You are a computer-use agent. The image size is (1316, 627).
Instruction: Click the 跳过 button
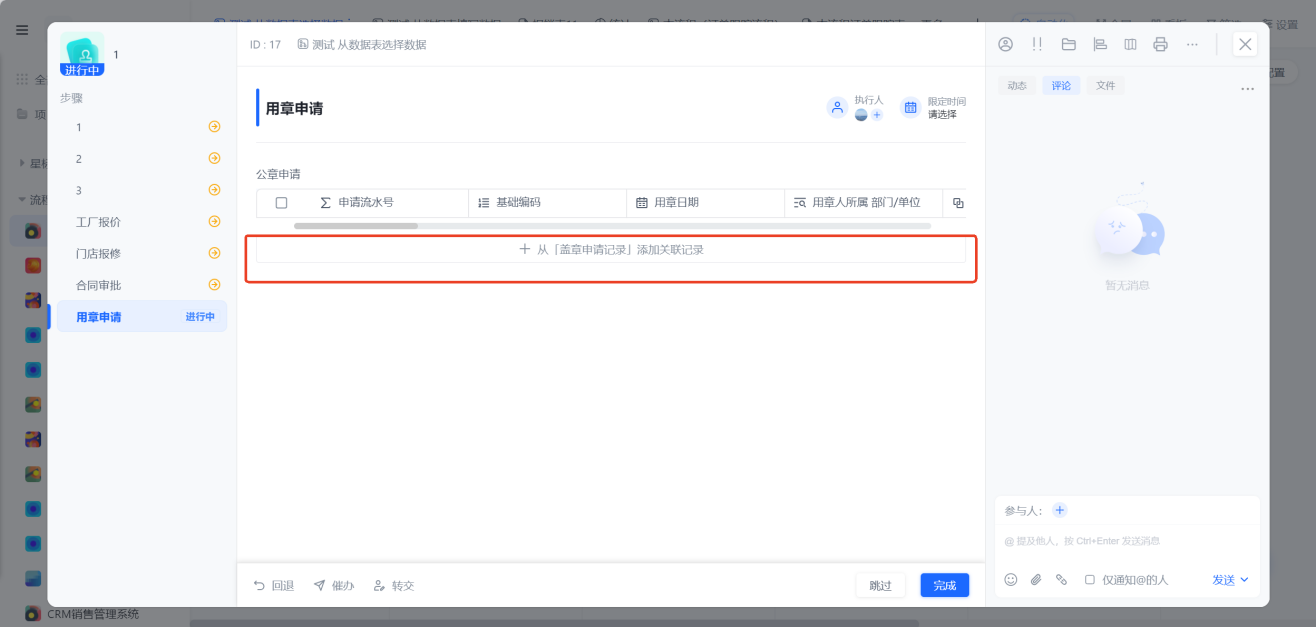[880, 585]
